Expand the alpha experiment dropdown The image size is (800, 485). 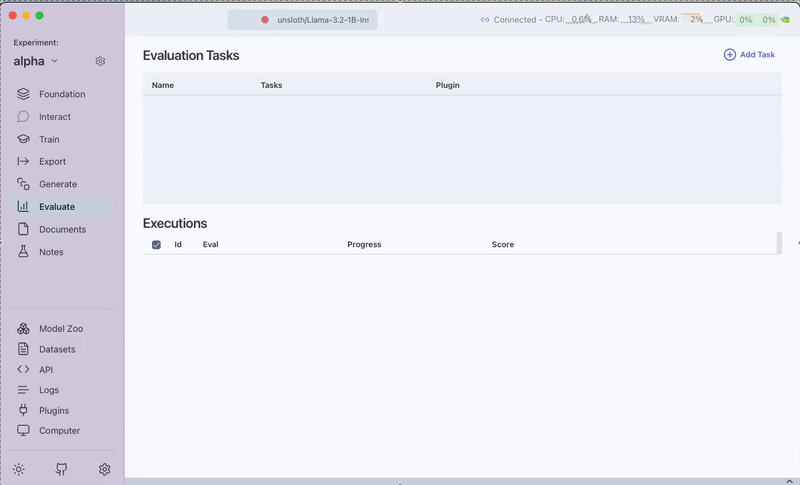(x=36, y=61)
